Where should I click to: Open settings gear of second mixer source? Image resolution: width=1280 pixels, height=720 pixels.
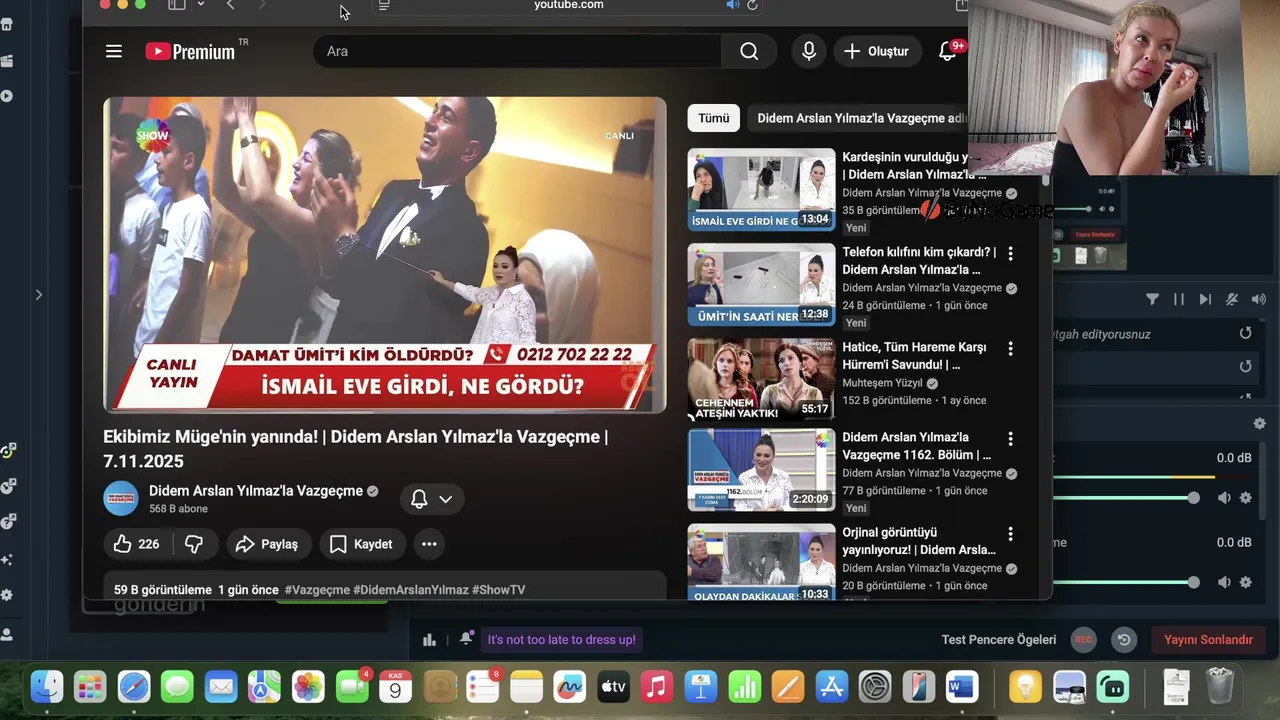tap(1246, 582)
